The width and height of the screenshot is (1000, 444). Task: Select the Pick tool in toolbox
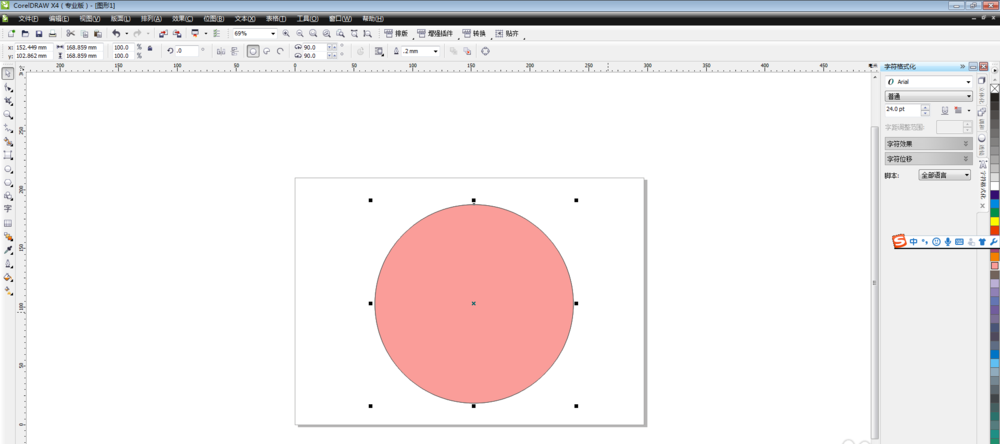[8, 74]
